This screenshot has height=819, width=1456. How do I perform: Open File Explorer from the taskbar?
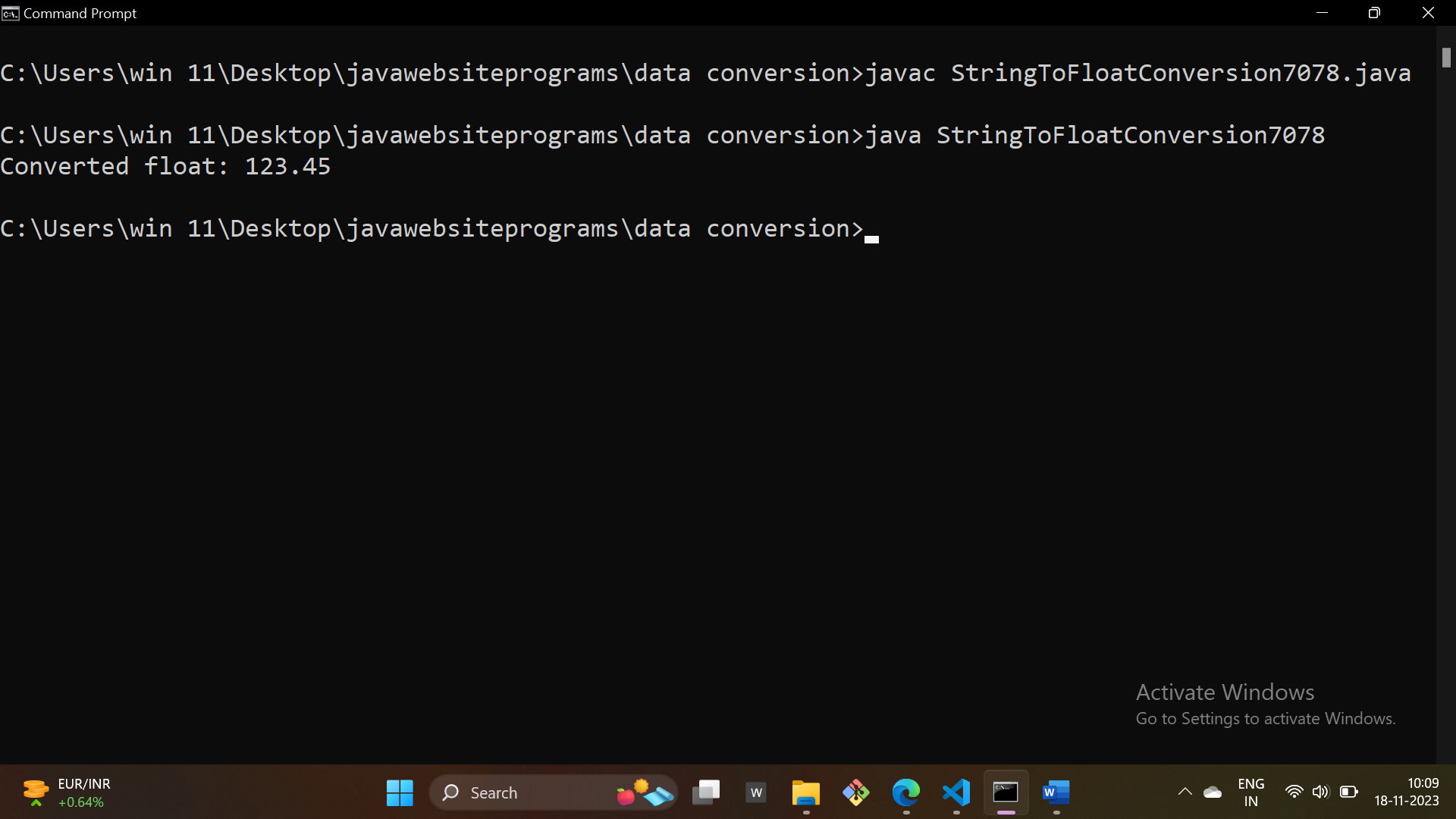(x=805, y=793)
